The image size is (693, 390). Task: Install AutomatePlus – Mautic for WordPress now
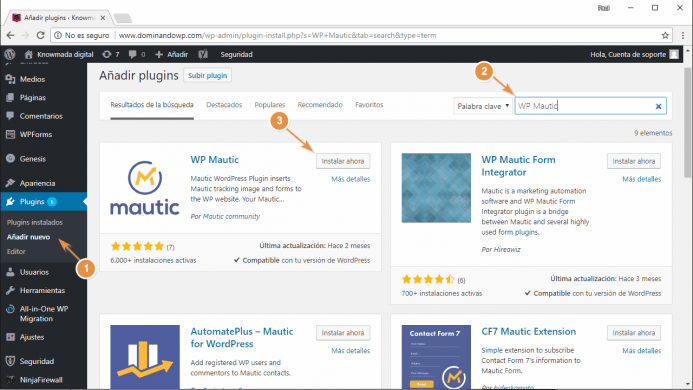pyautogui.click(x=343, y=333)
